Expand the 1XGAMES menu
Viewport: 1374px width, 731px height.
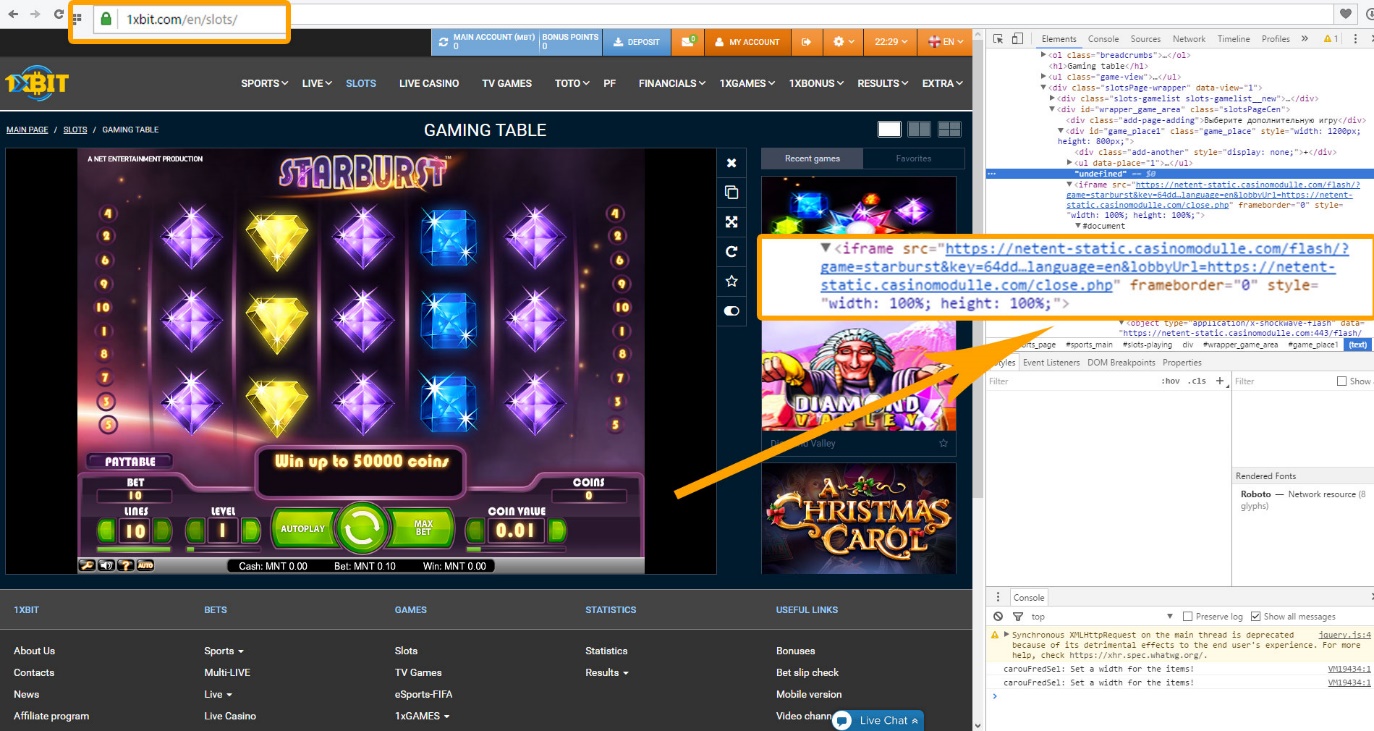[x=747, y=83]
